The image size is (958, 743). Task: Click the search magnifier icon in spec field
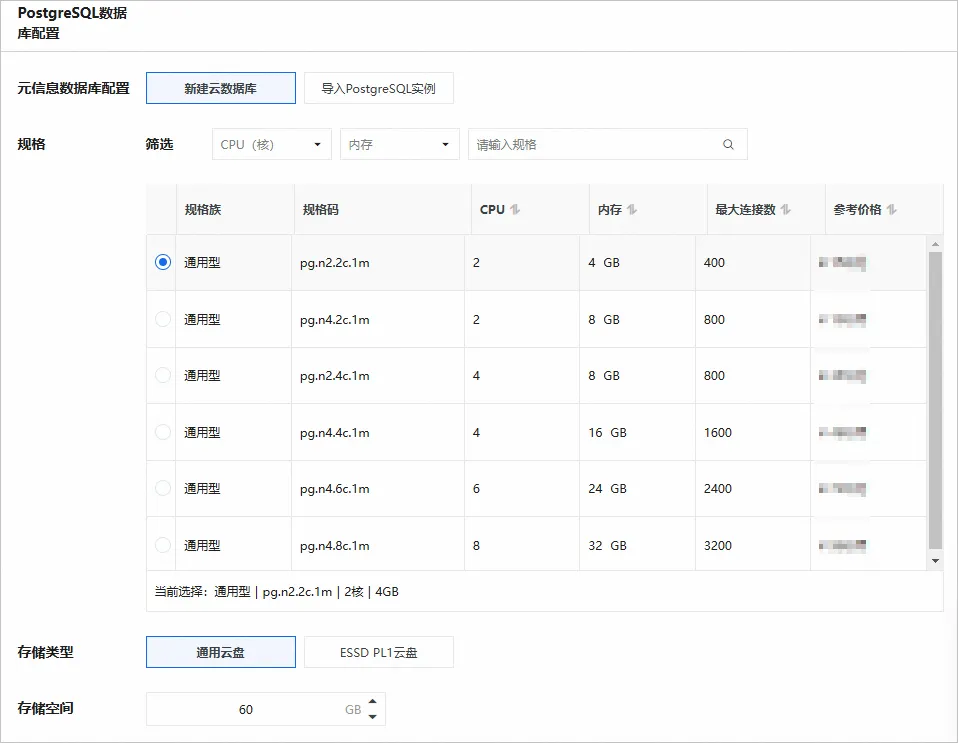tap(728, 145)
